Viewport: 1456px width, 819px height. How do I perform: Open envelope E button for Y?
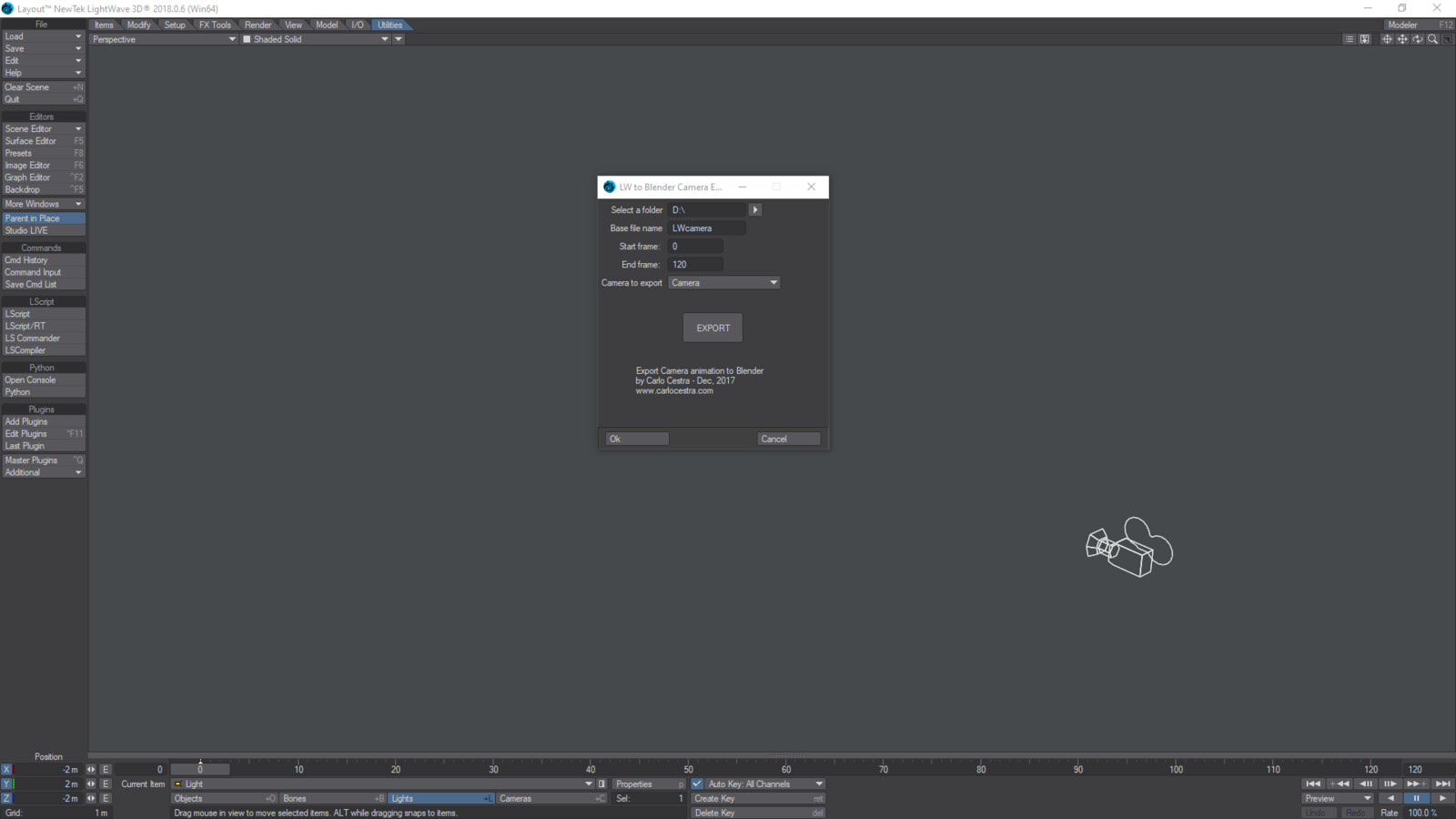[106, 784]
